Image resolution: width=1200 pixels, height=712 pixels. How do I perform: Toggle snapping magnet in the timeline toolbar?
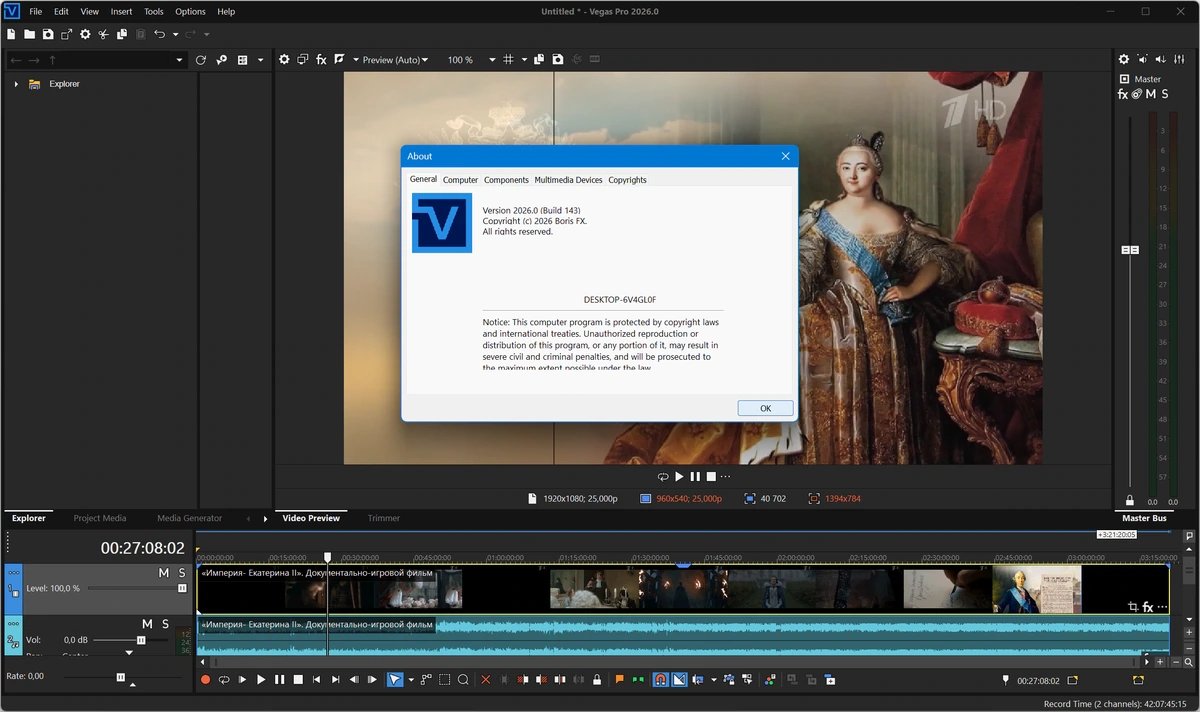(660, 680)
